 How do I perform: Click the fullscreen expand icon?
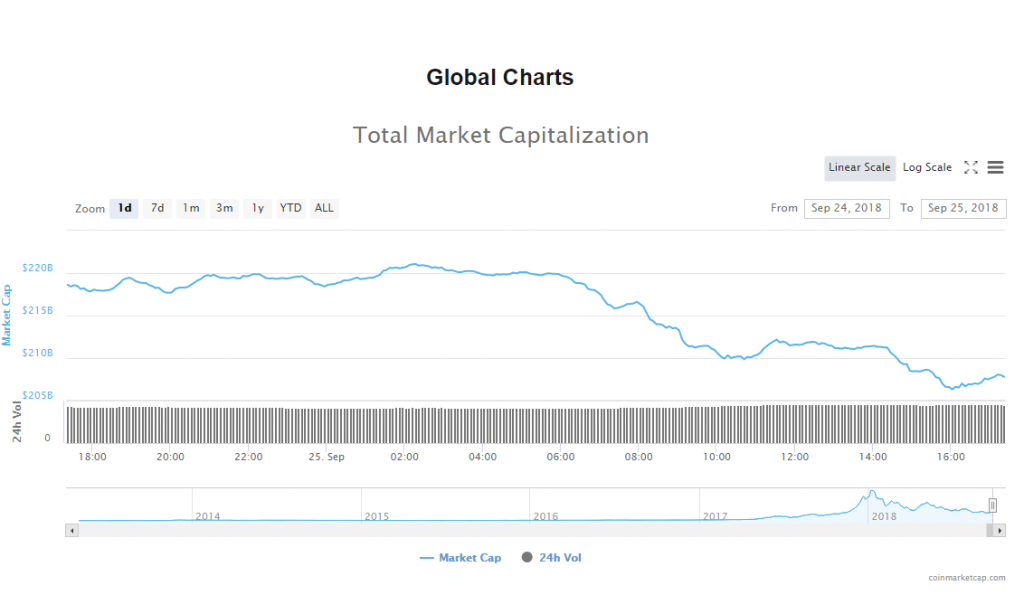point(970,168)
